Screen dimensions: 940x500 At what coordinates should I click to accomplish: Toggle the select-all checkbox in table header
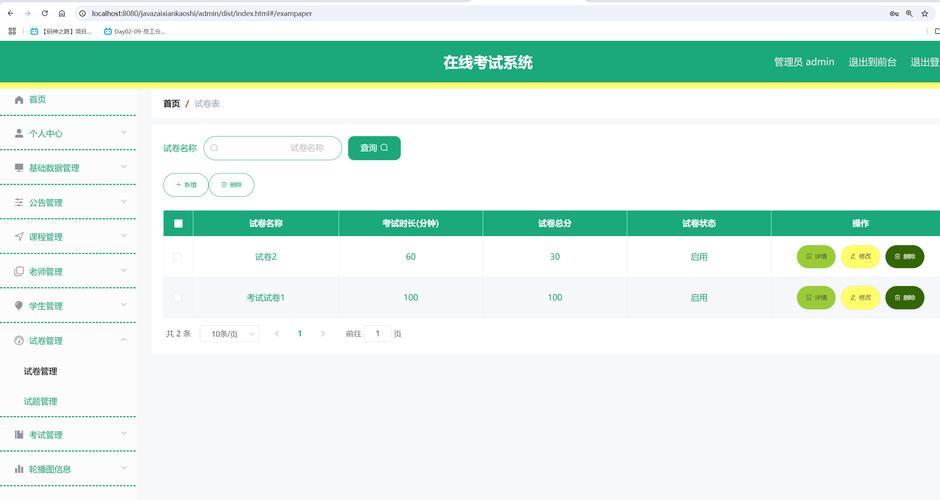pos(178,224)
